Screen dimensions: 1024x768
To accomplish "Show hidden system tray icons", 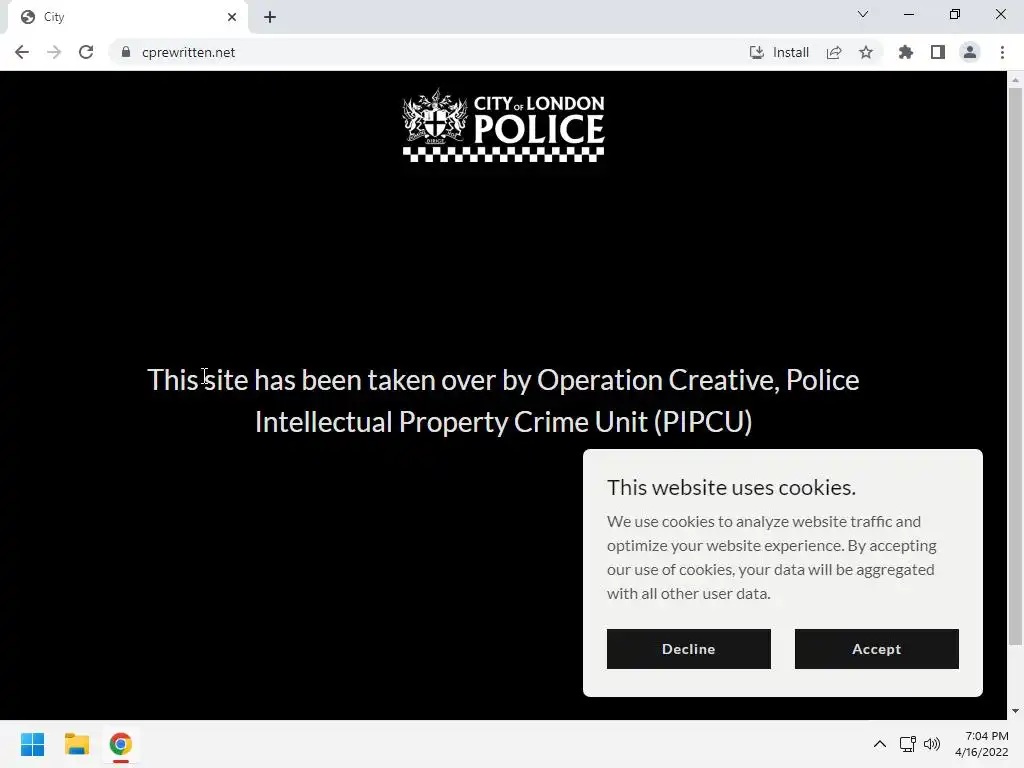I will [x=880, y=744].
